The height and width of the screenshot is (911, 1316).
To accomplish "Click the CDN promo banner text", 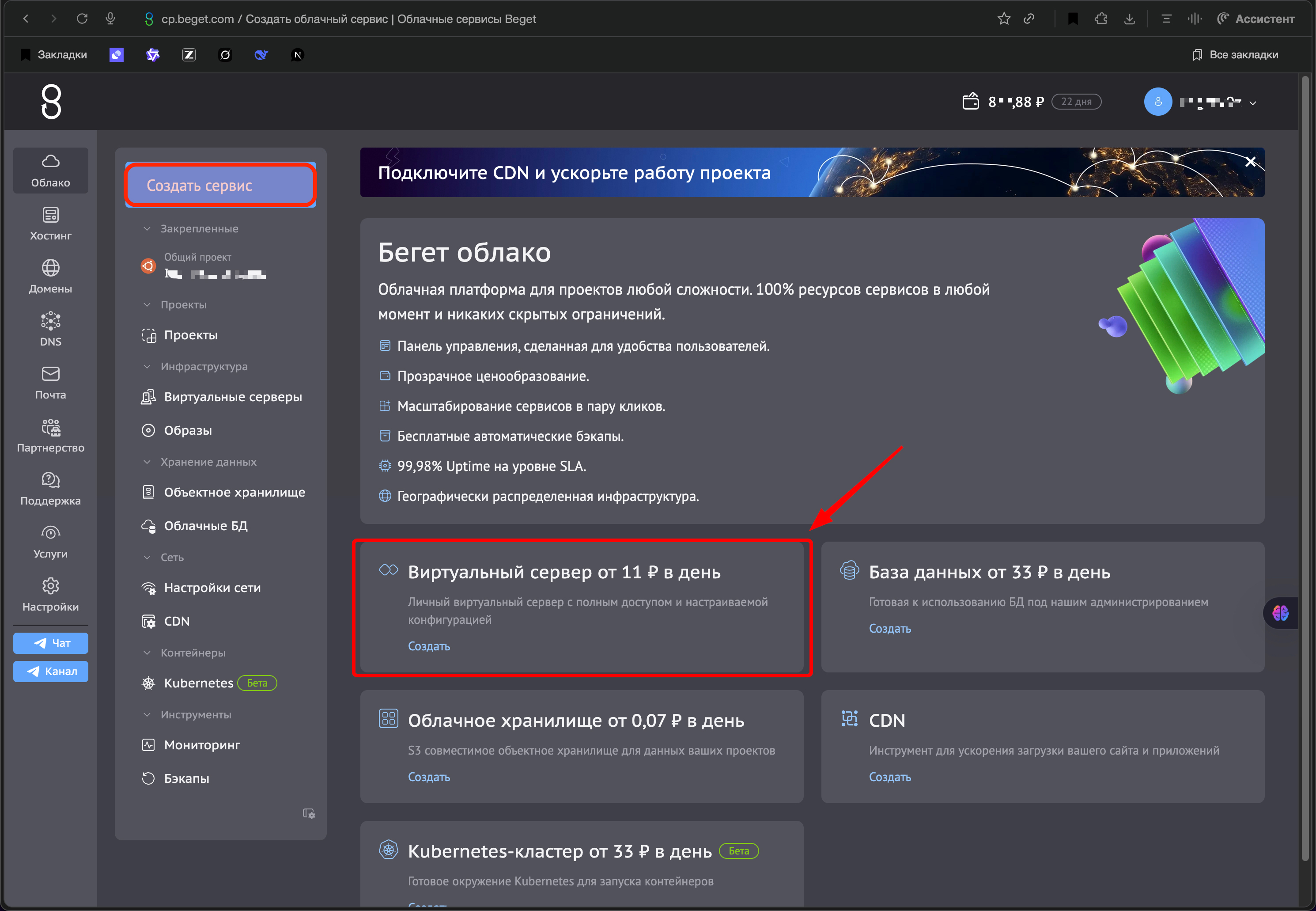I will (x=575, y=172).
